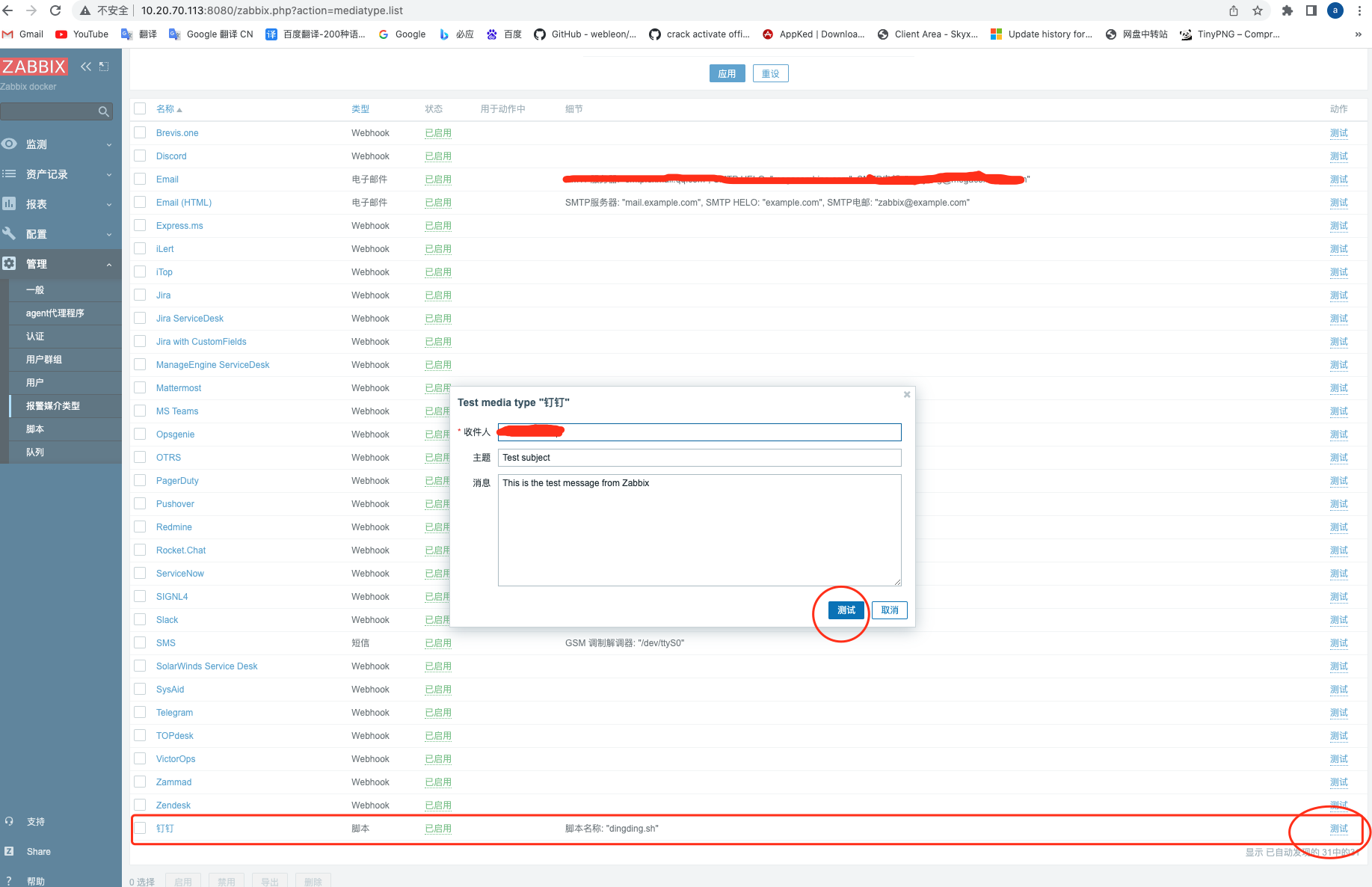
Task: Open the Gmail bookmark
Action: point(23,34)
